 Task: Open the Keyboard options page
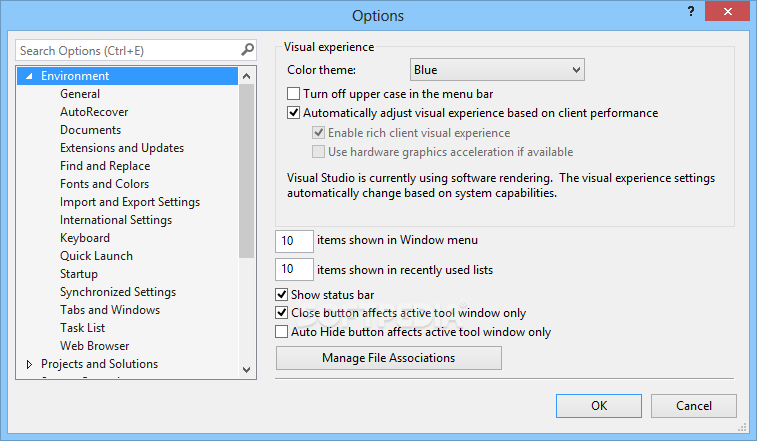click(85, 238)
